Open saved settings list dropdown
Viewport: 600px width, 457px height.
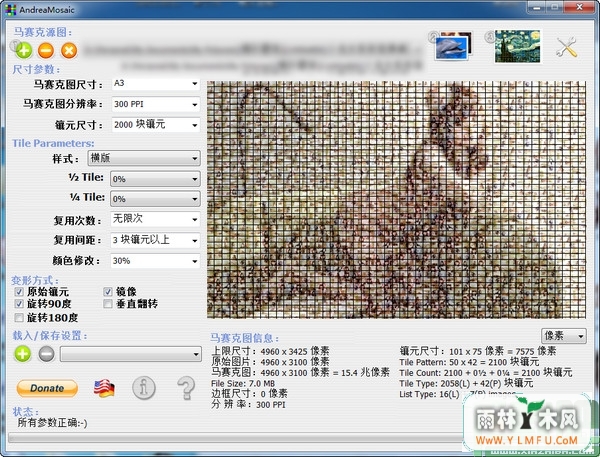[x=131, y=354]
